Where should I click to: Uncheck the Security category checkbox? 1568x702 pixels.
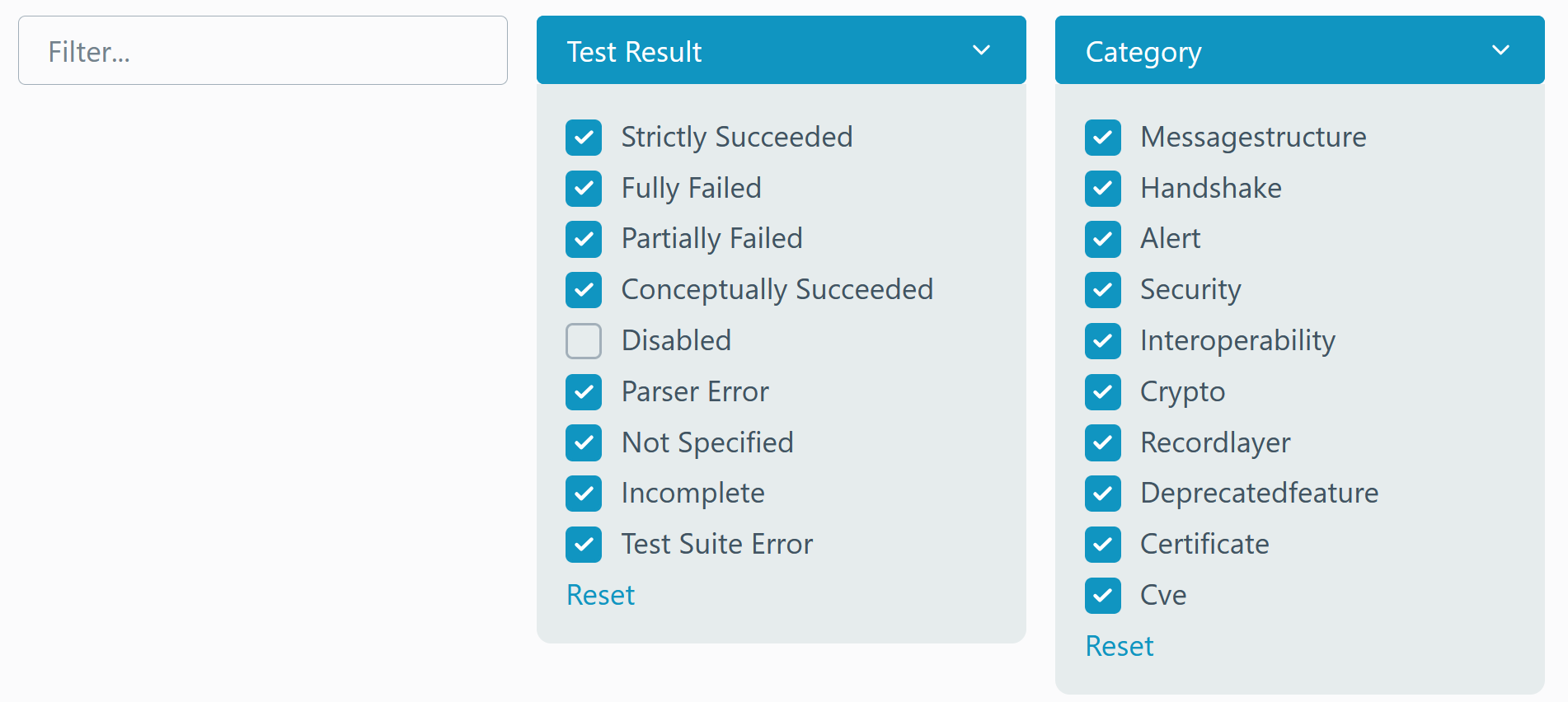click(x=1103, y=290)
